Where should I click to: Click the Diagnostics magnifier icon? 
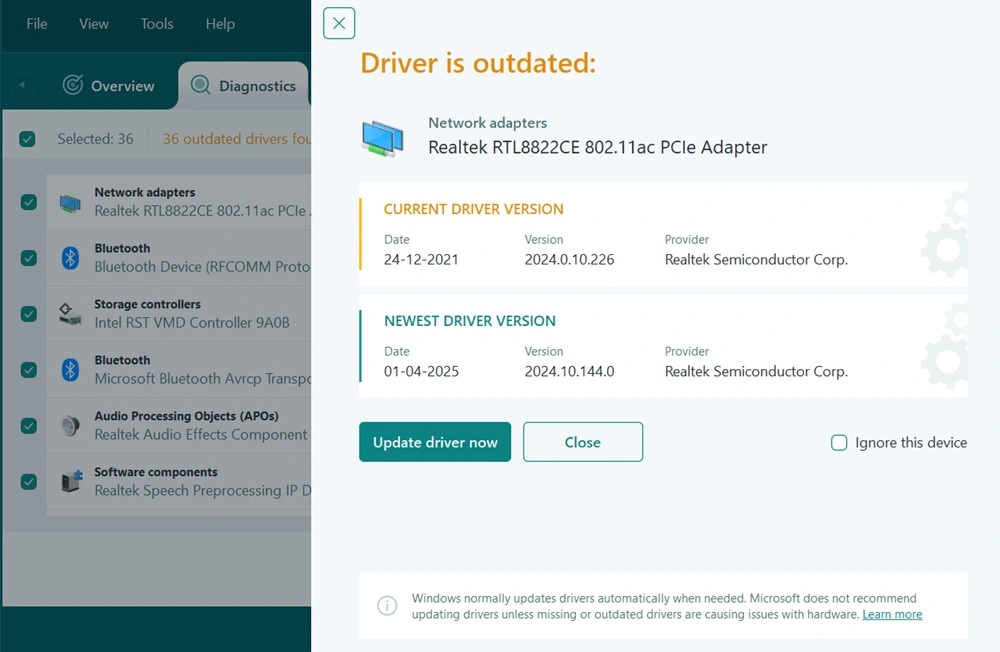pyautogui.click(x=201, y=84)
